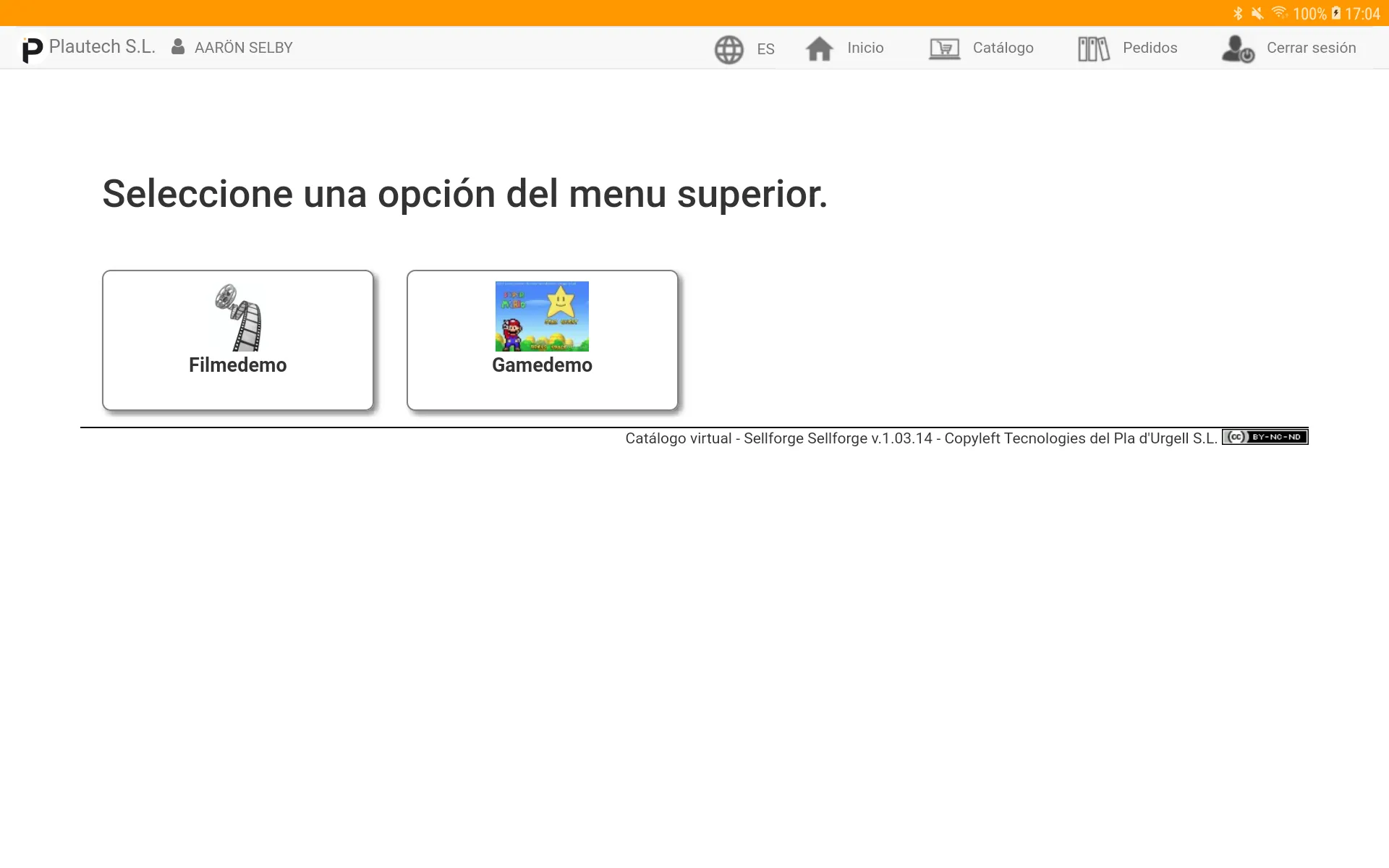Image resolution: width=1389 pixels, height=868 pixels.
Task: Tap the muted sound status icon
Action: [x=1258, y=14]
